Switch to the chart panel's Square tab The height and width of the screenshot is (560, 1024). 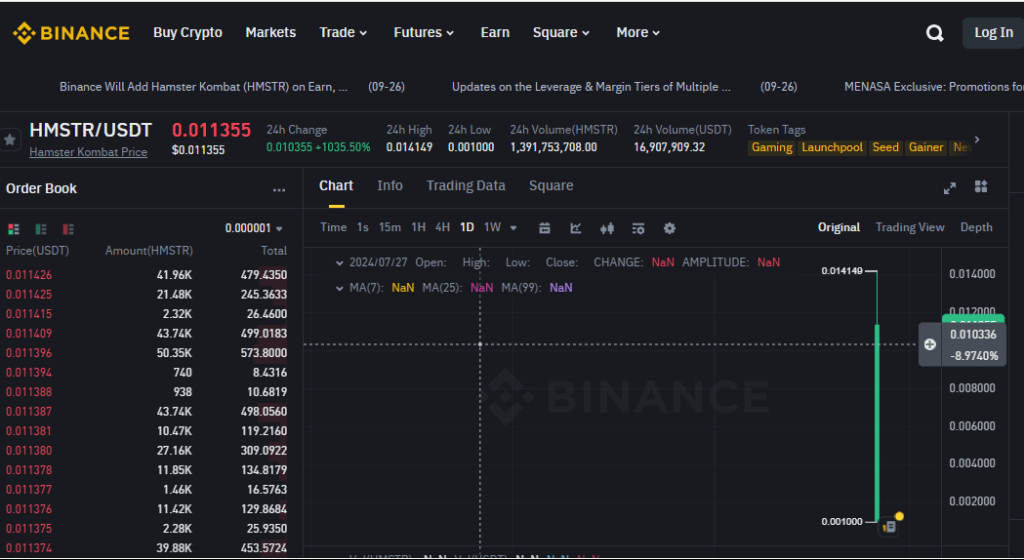pyautogui.click(x=551, y=186)
